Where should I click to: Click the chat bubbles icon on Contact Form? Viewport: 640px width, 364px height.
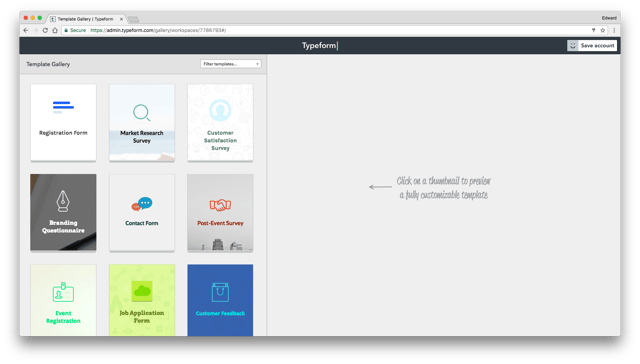tap(142, 204)
